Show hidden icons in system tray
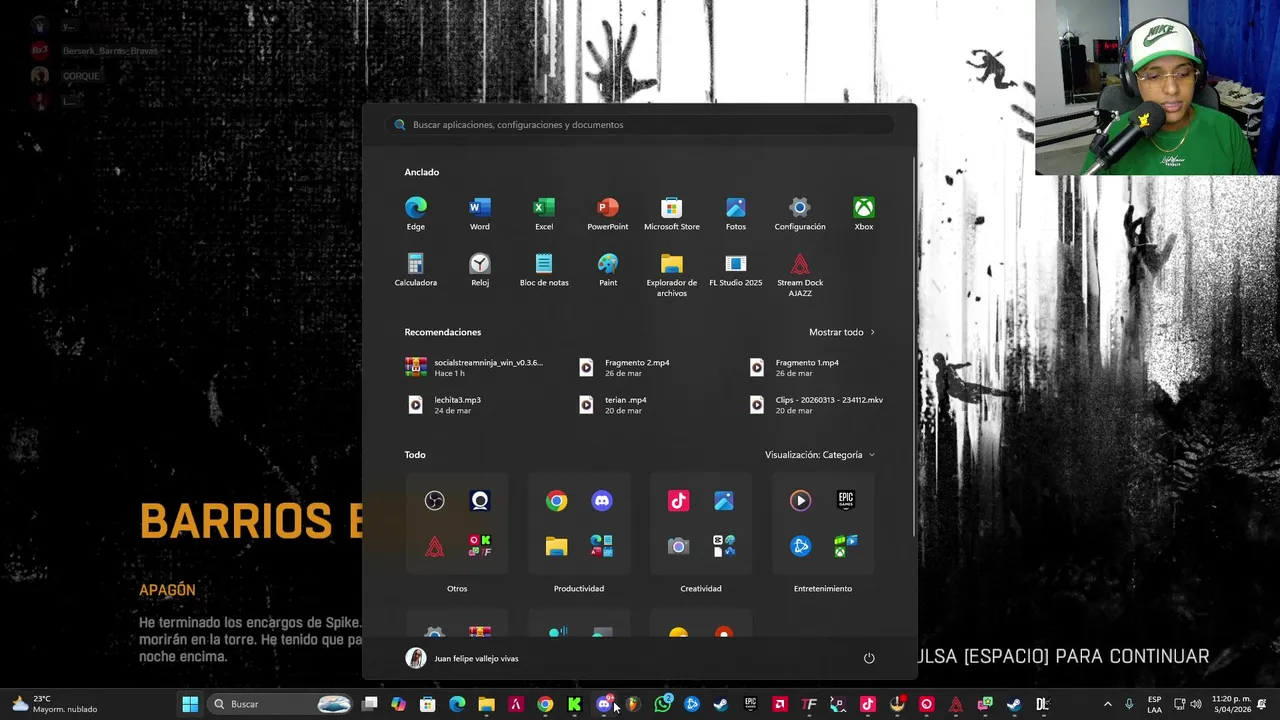 (x=1107, y=704)
